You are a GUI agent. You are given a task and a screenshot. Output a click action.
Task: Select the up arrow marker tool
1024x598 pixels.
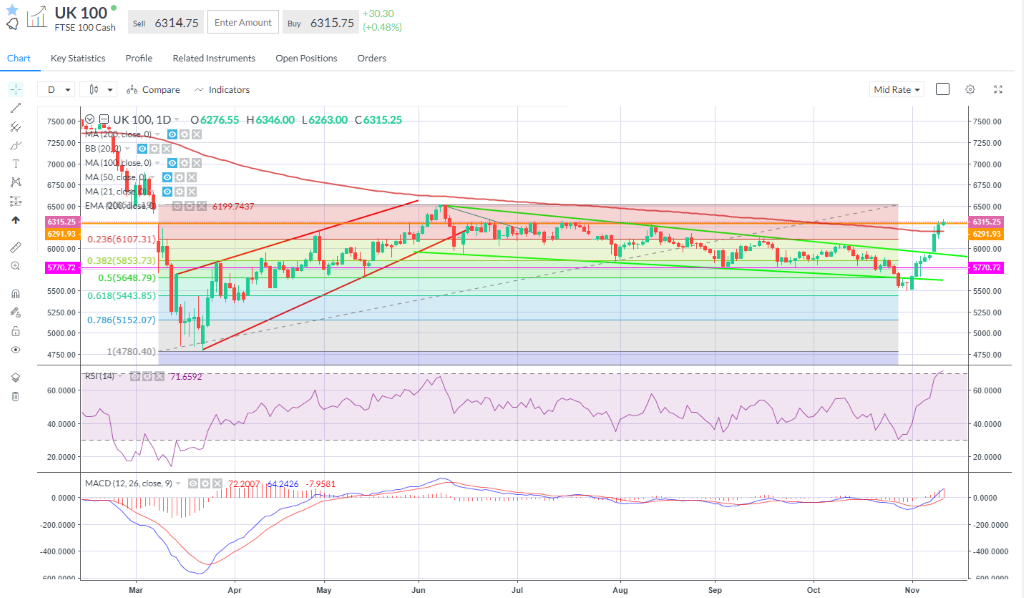click(16, 220)
